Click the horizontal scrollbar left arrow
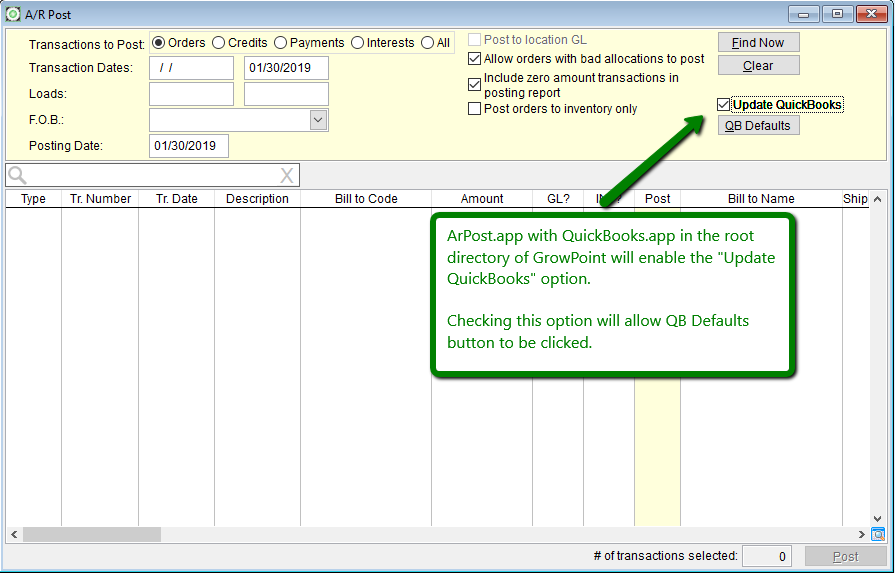The width and height of the screenshot is (895, 573). point(14,535)
